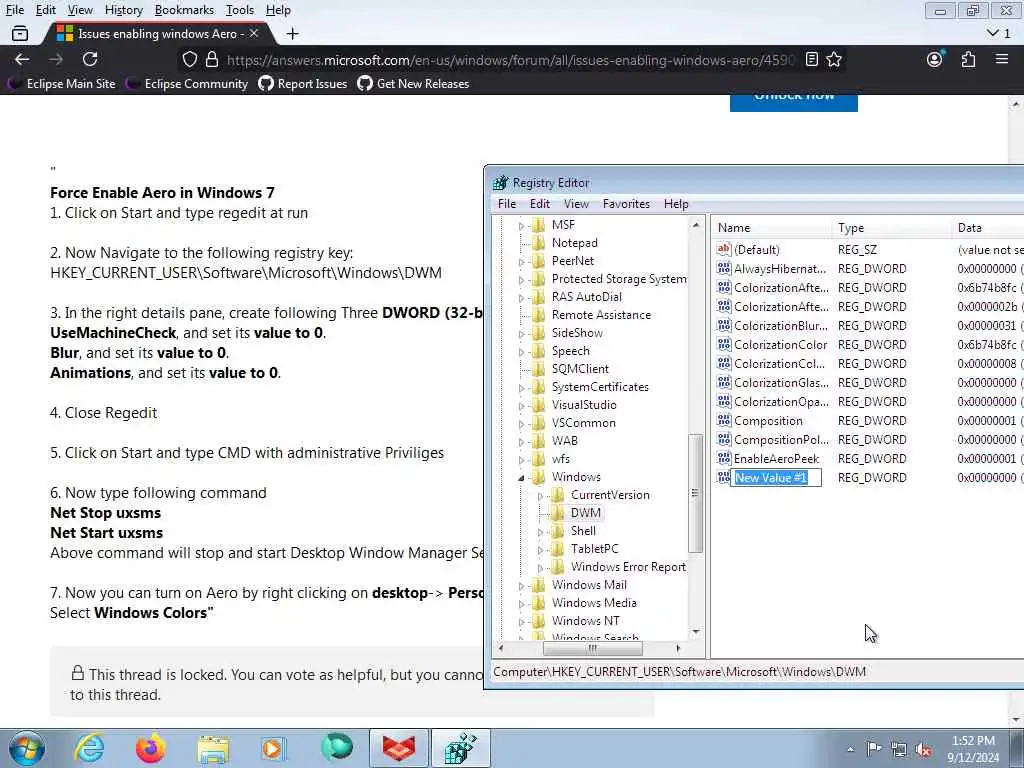1024x768 pixels.
Task: Click the network tray icon
Action: coord(899,749)
